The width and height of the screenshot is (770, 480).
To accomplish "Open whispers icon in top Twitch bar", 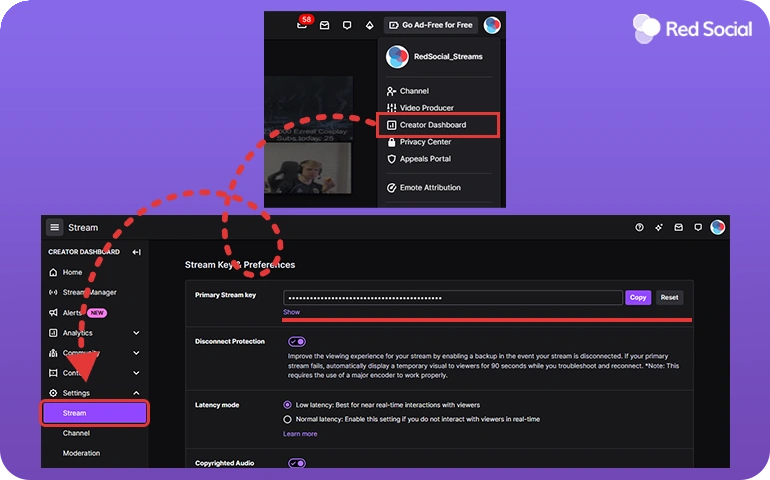I will coord(347,25).
